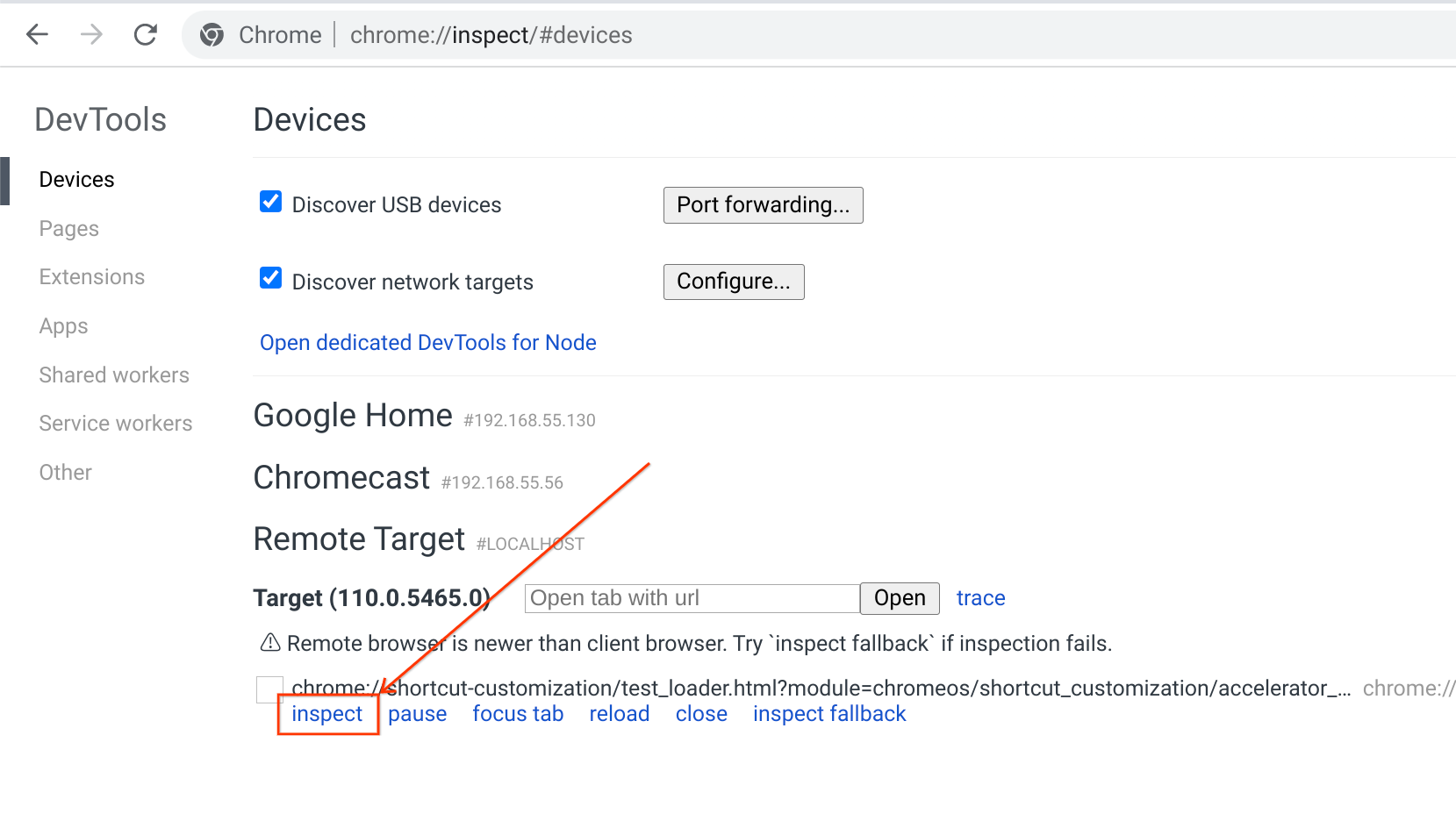The width and height of the screenshot is (1456, 828).
Task: Toggle Discover network targets checkbox
Action: click(x=271, y=278)
